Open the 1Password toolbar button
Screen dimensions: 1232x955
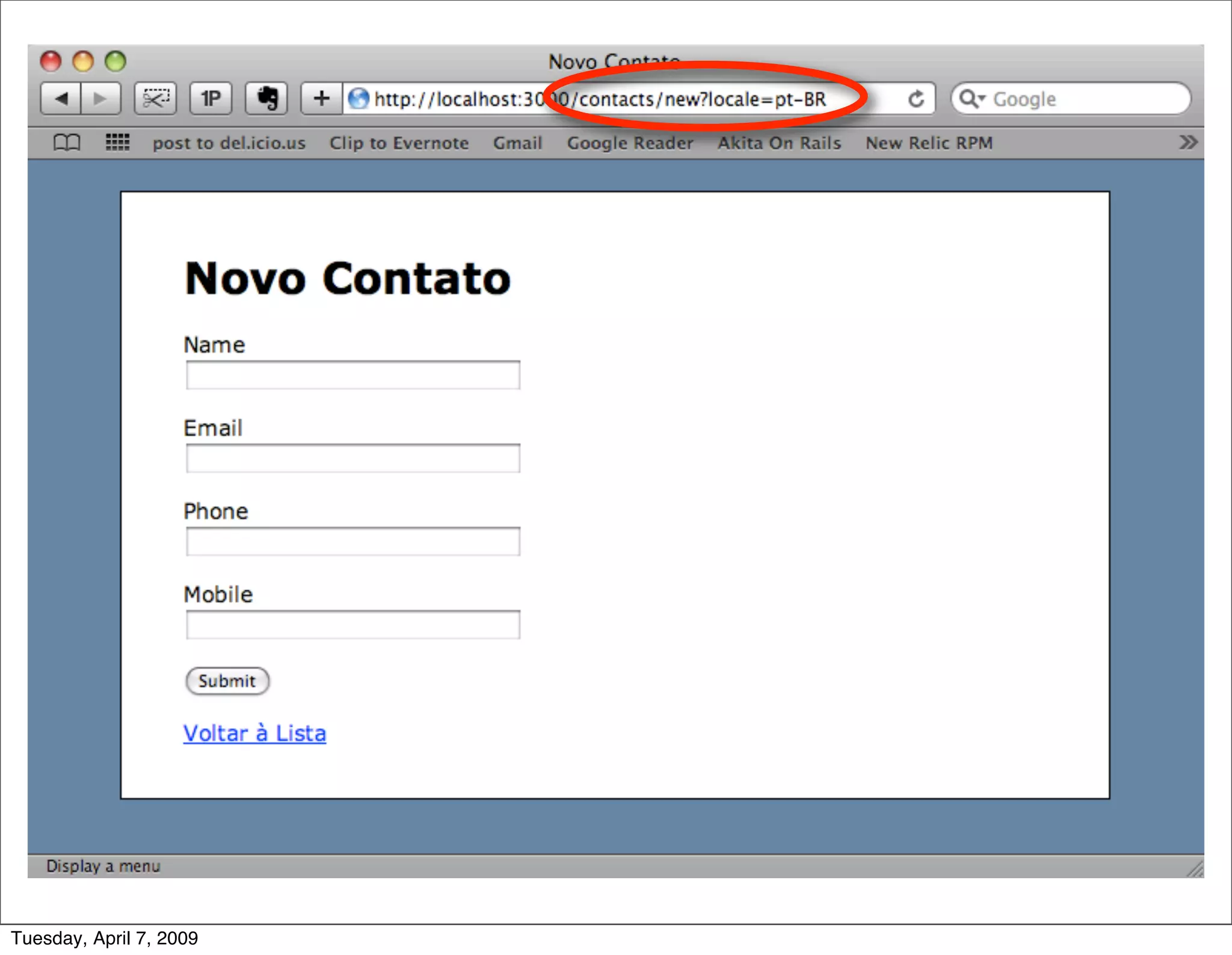pos(211,98)
